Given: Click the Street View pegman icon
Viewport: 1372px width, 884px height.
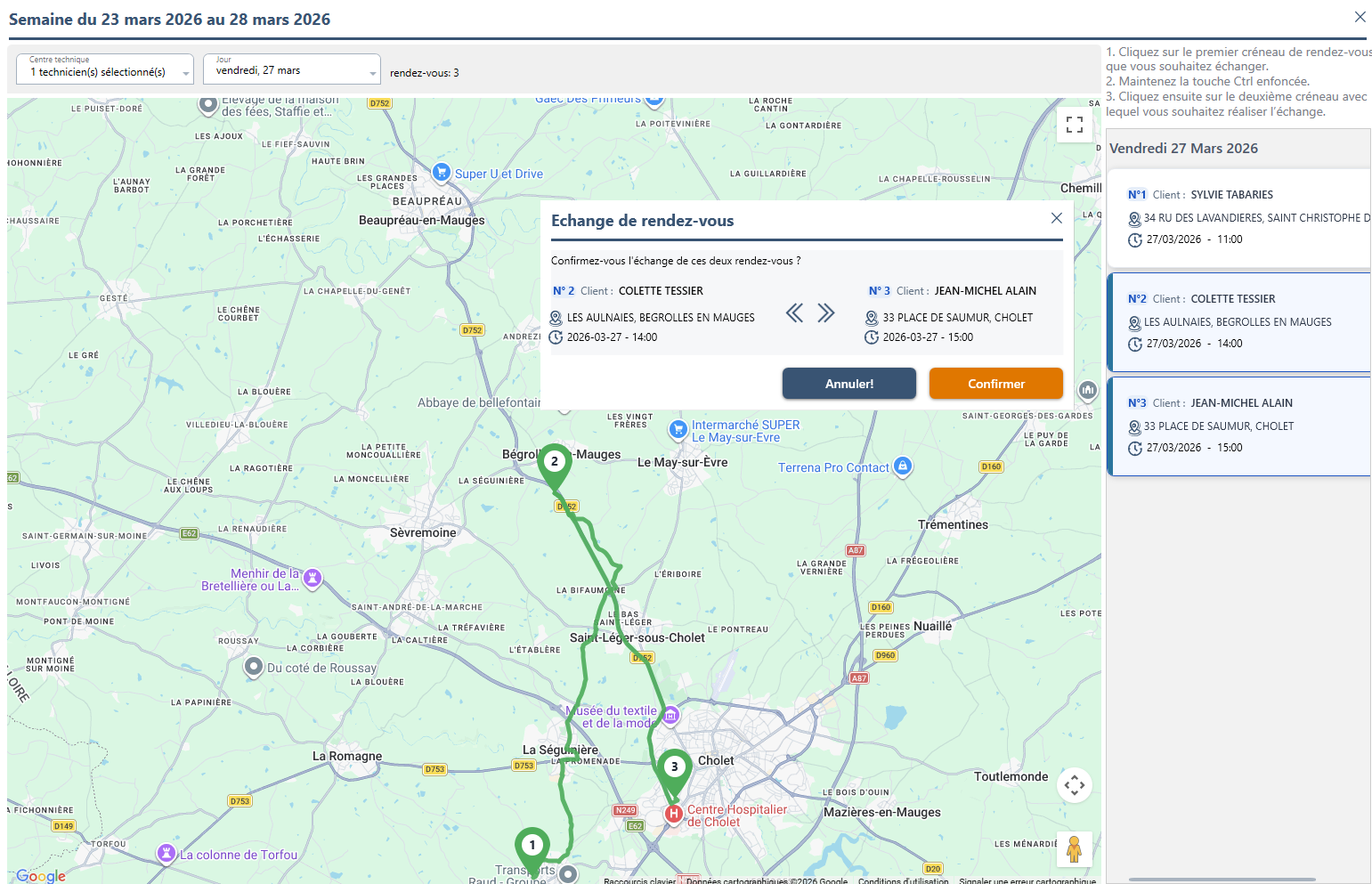Looking at the screenshot, I should pyautogui.click(x=1075, y=848).
